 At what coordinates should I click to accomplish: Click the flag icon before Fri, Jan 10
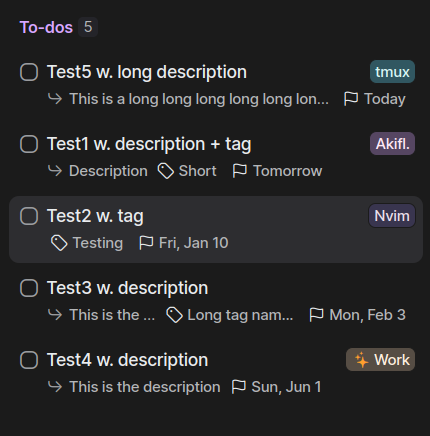[x=146, y=243]
